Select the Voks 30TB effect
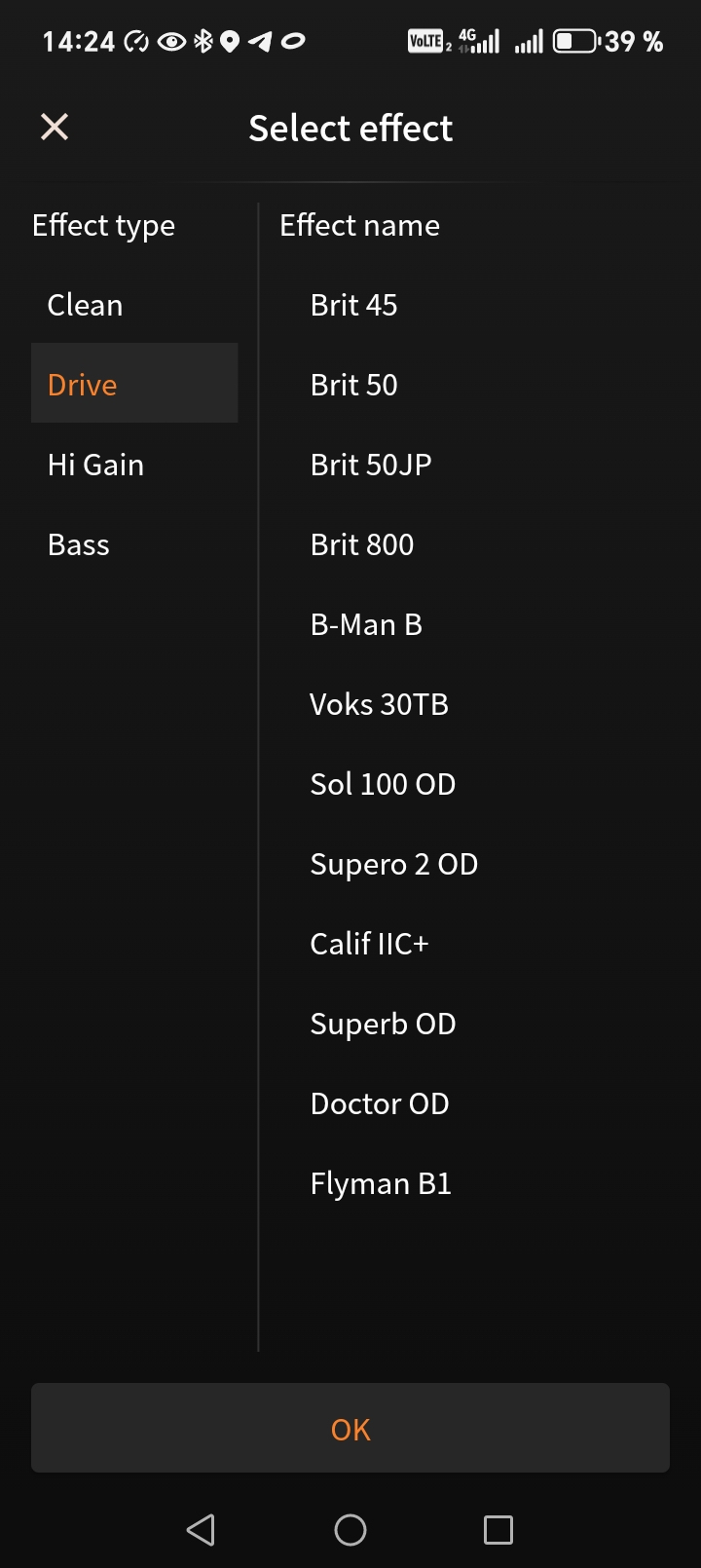Screen dimensions: 701x1568 tap(379, 704)
